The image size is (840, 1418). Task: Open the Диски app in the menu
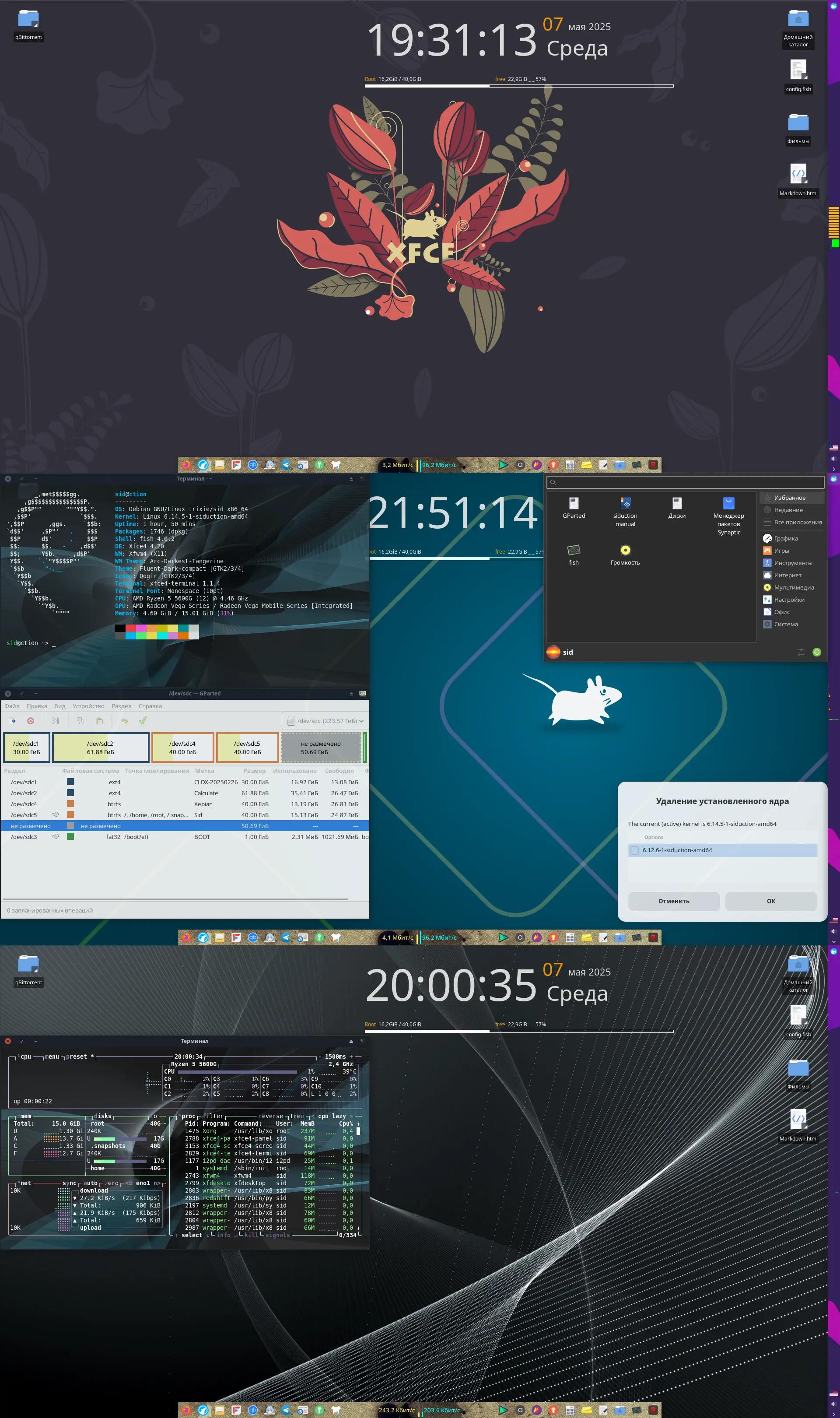point(676,508)
